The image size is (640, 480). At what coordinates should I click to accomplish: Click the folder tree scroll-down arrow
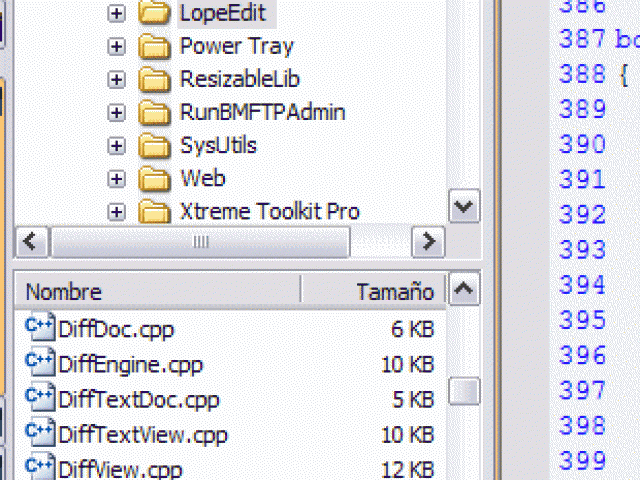(464, 206)
